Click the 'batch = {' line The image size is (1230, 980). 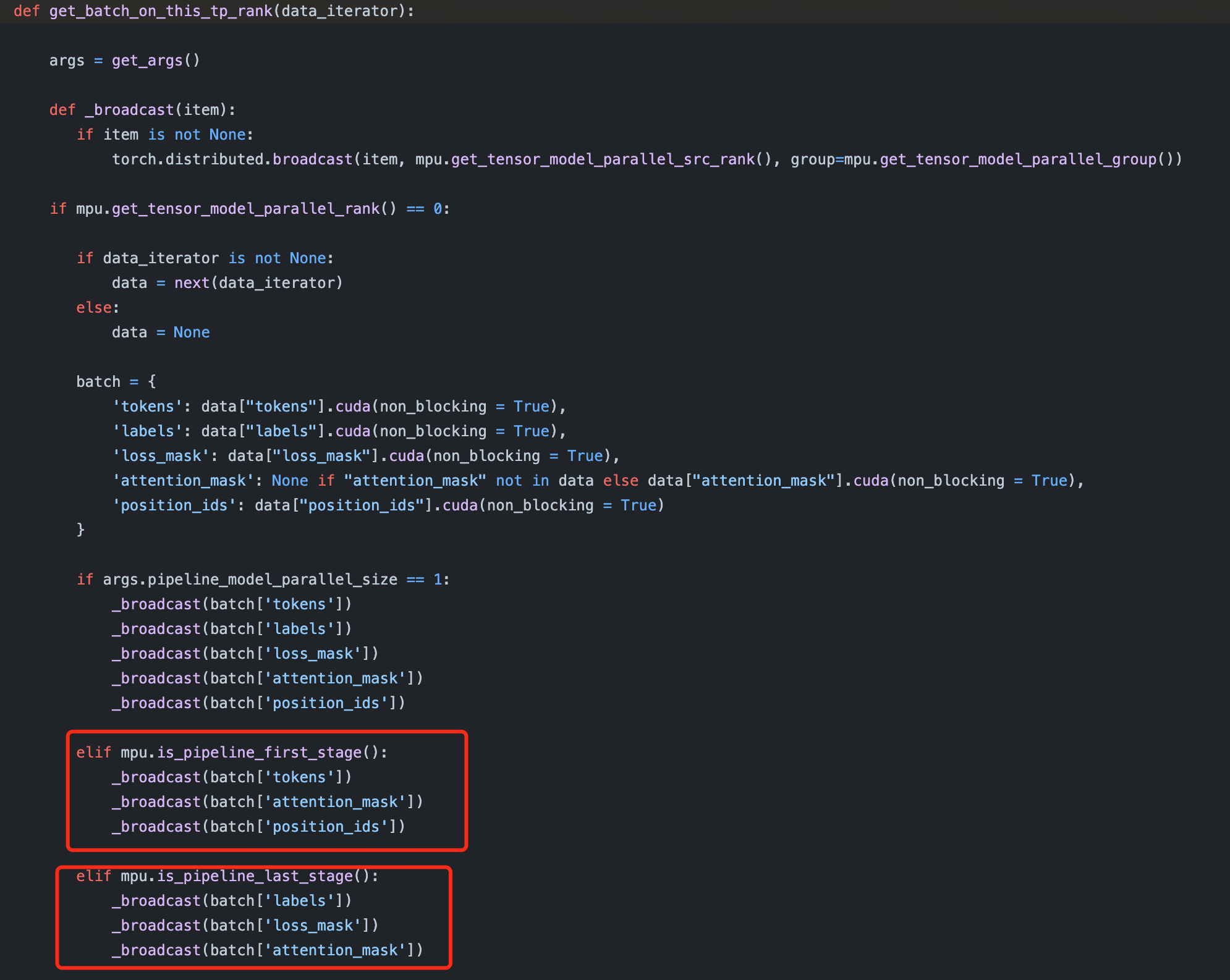click(116, 382)
